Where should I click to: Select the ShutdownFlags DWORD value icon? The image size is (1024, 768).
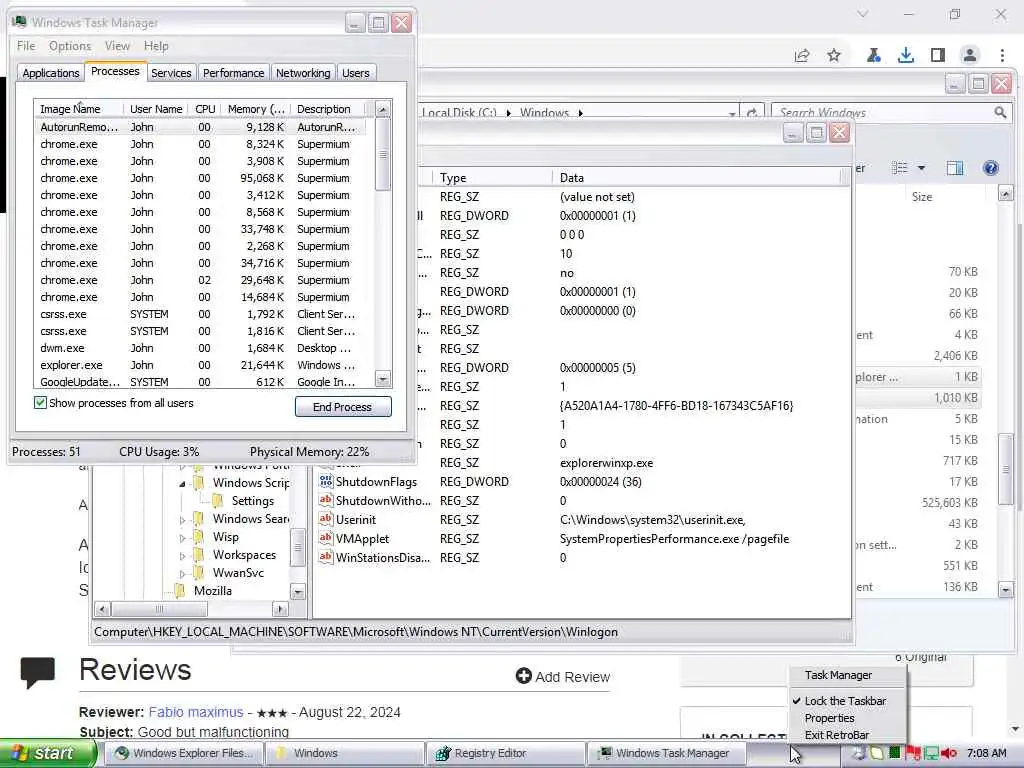325,481
